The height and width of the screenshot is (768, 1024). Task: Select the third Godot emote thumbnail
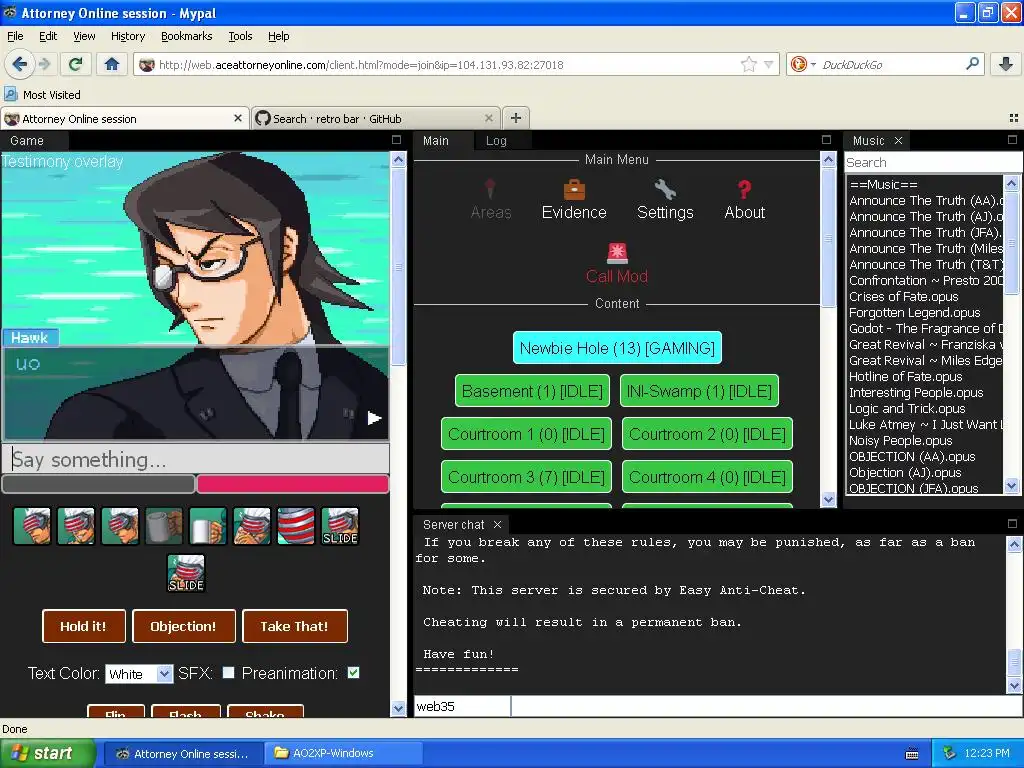pos(120,526)
